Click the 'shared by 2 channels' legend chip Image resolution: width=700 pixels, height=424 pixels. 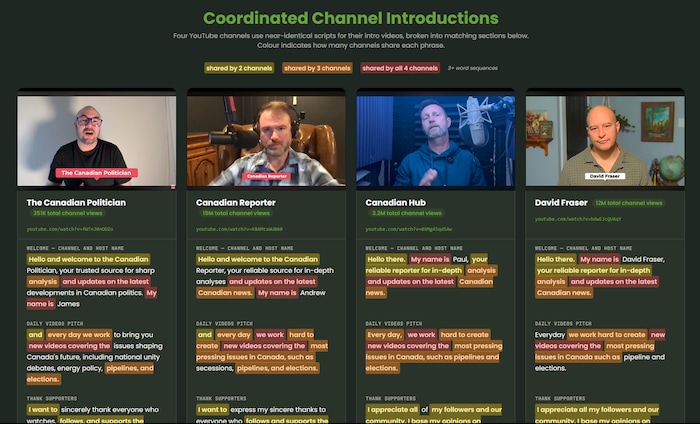click(239, 68)
